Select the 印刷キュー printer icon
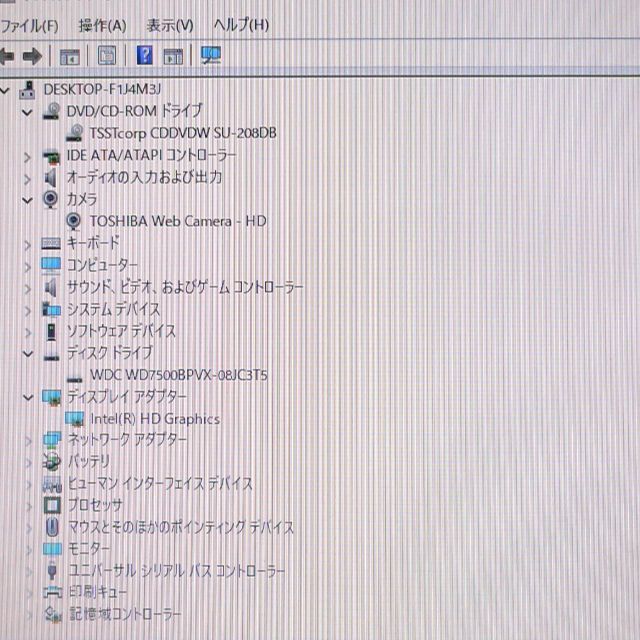Screen dimensions: 640x640 point(53,592)
